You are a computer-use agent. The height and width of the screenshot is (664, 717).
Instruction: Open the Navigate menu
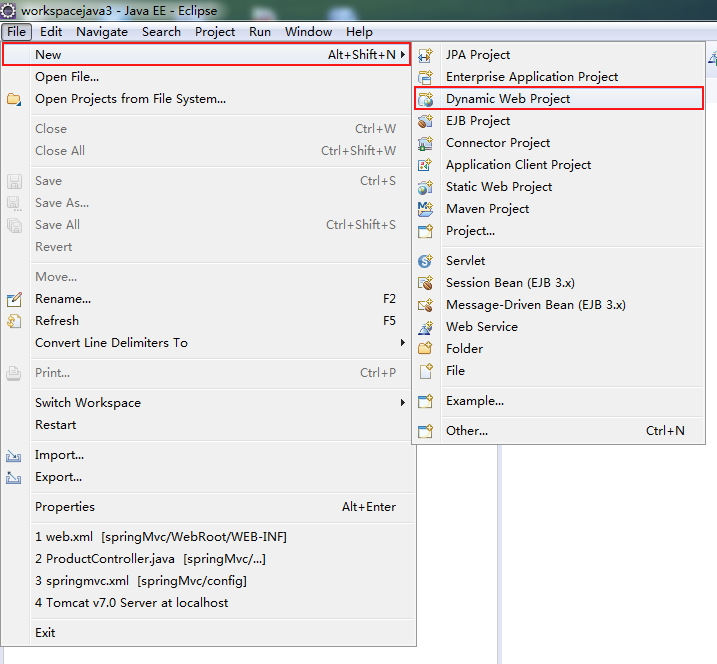click(x=102, y=32)
